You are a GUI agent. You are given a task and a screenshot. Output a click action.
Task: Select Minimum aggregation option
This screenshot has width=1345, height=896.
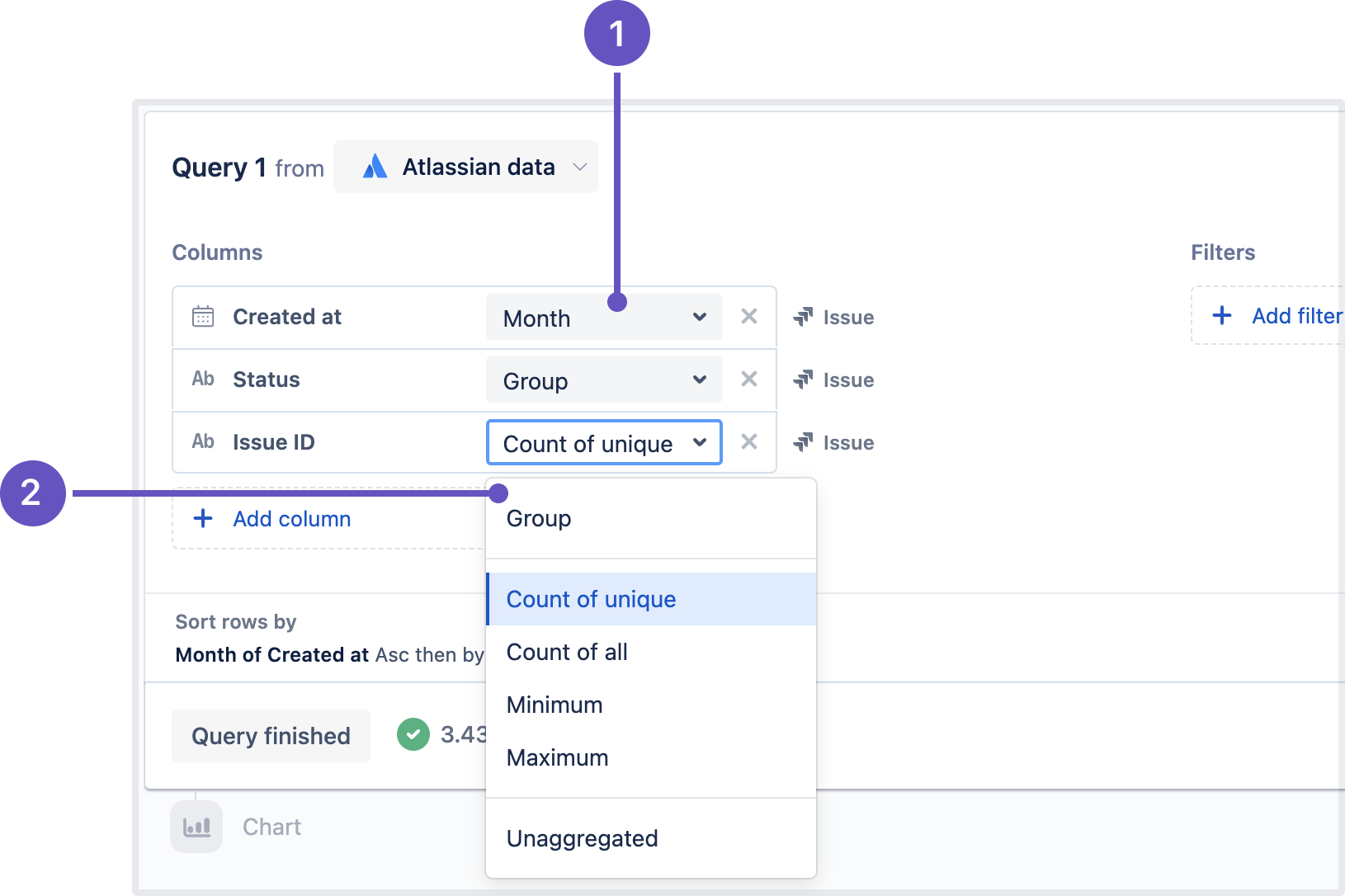[x=555, y=705]
